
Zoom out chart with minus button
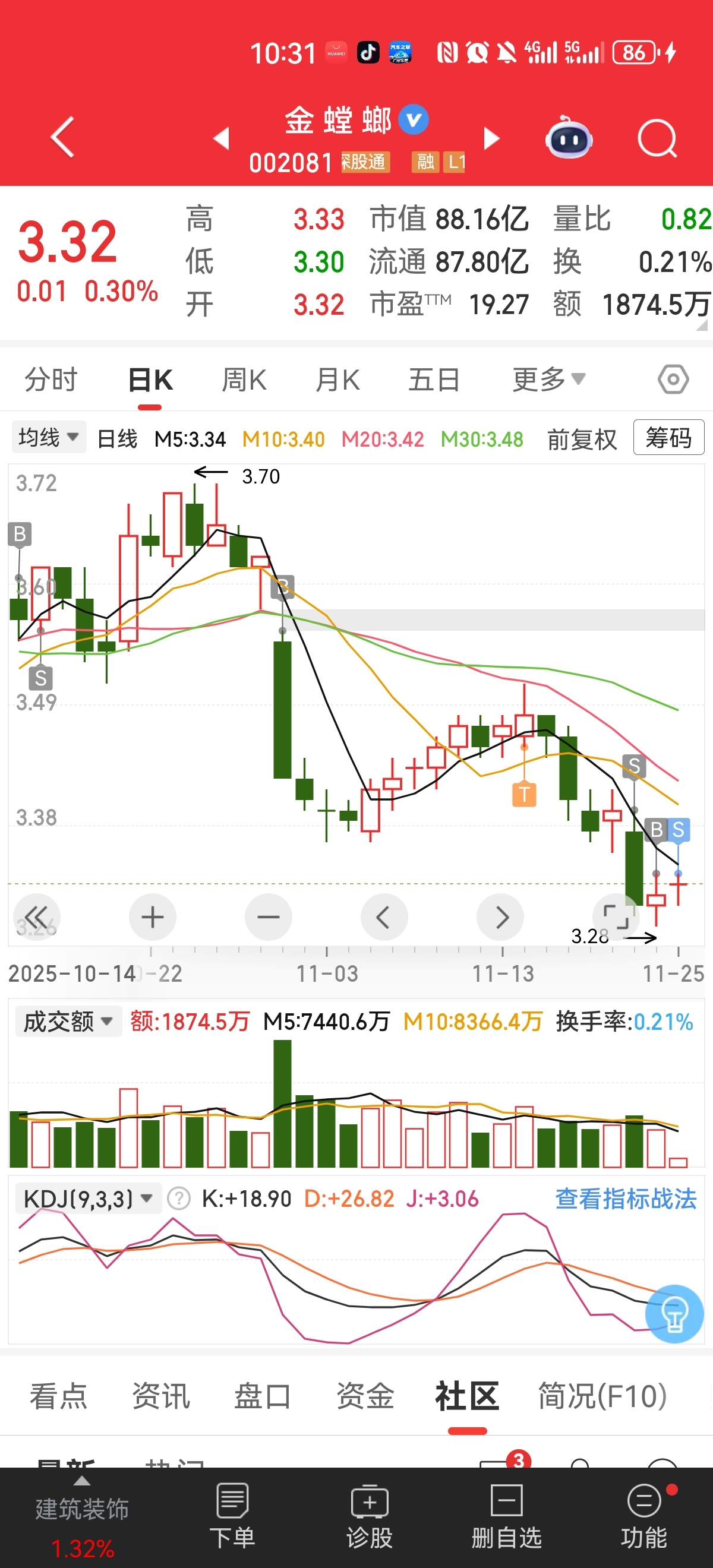coord(269,916)
